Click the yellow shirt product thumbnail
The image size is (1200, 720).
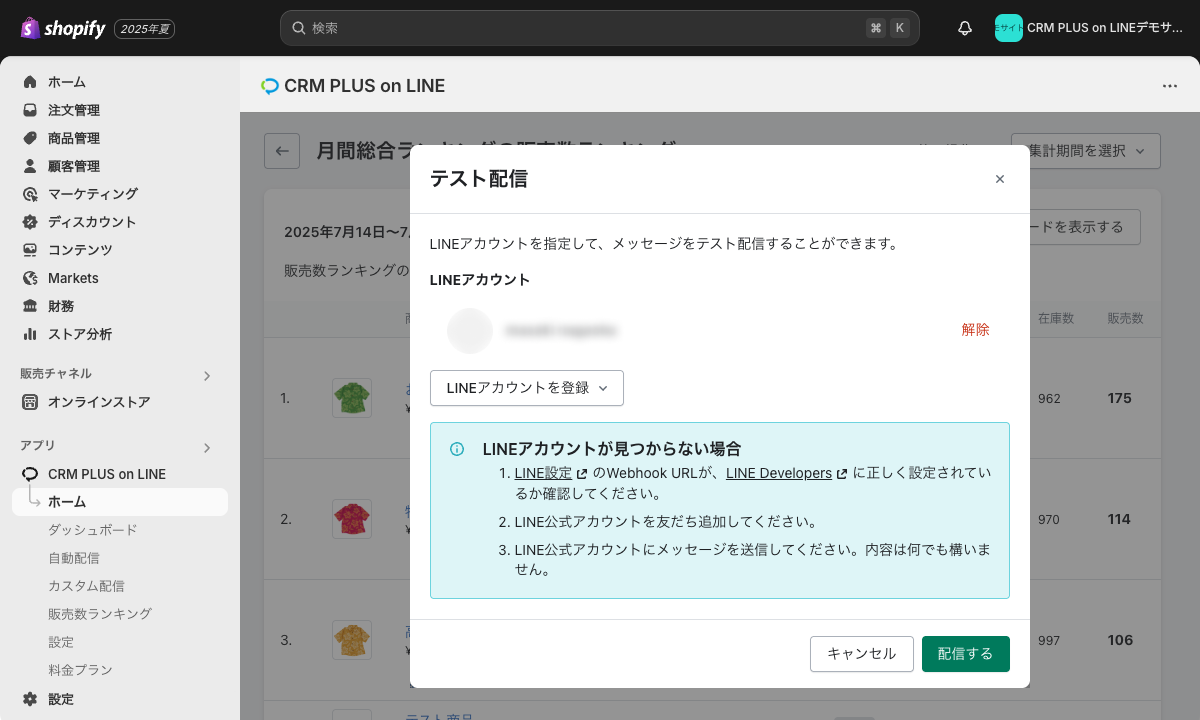point(352,640)
